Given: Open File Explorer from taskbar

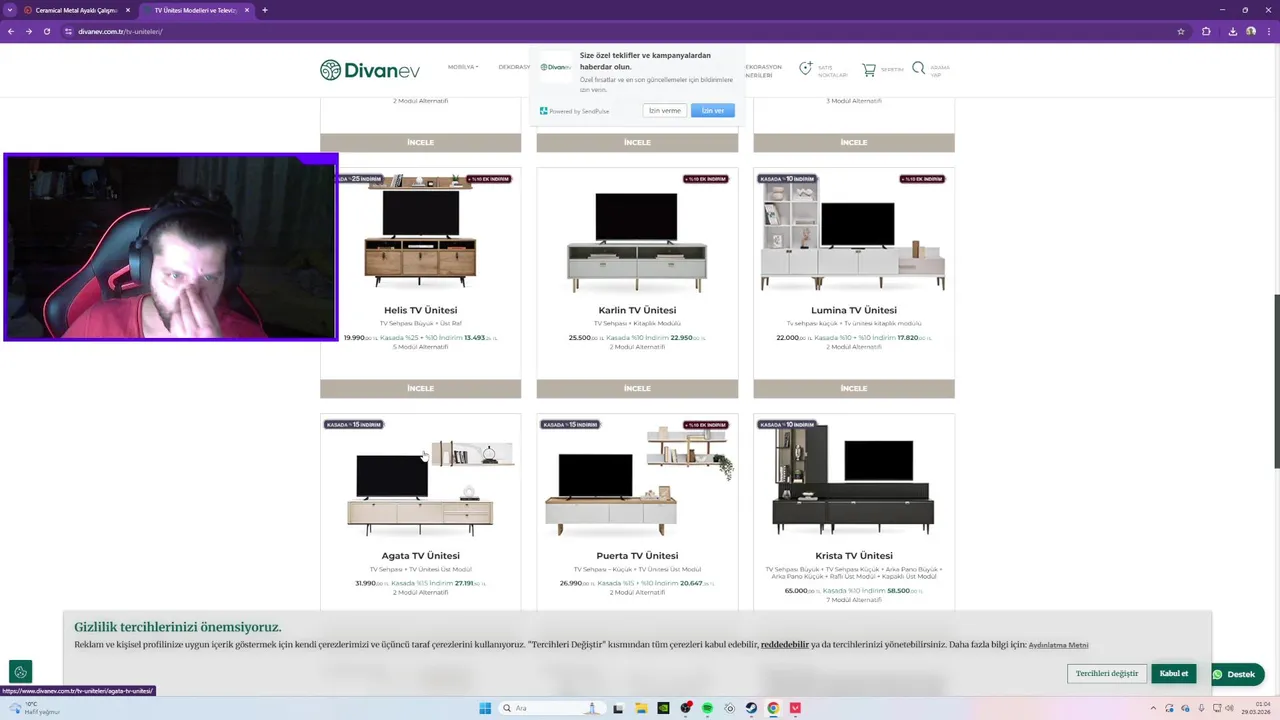Looking at the screenshot, I should (x=641, y=708).
